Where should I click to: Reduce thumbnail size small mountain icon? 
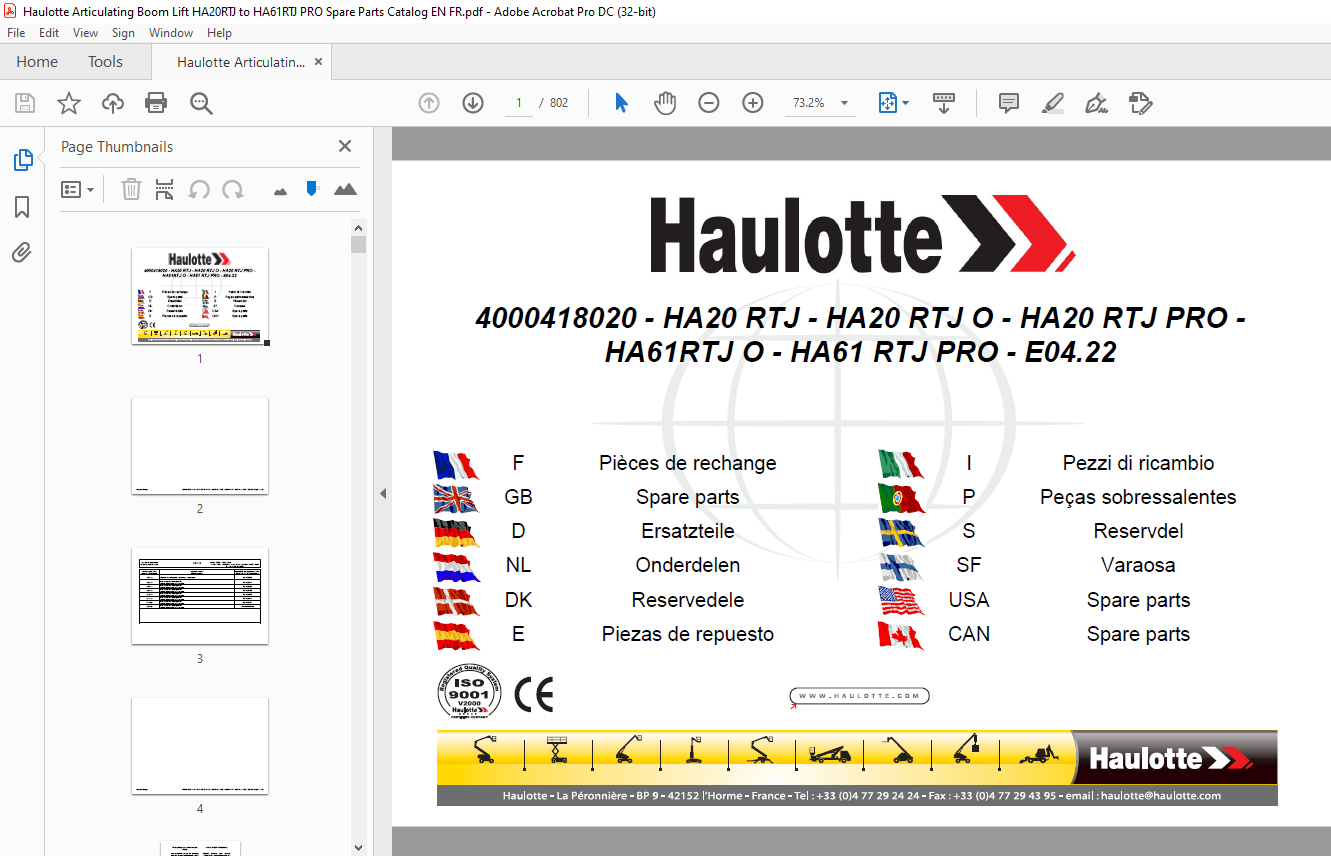point(280,190)
